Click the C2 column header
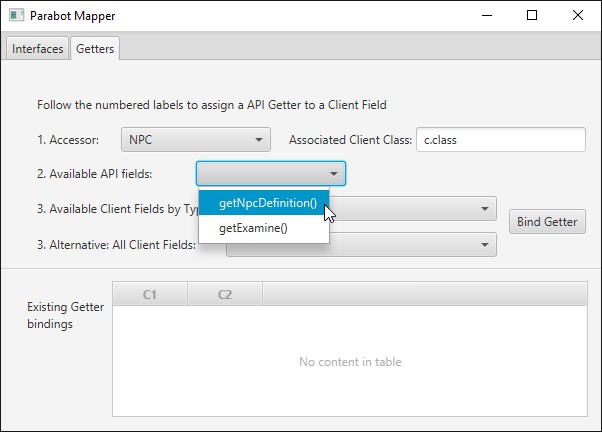Viewport: 602px width, 432px height. coord(225,295)
